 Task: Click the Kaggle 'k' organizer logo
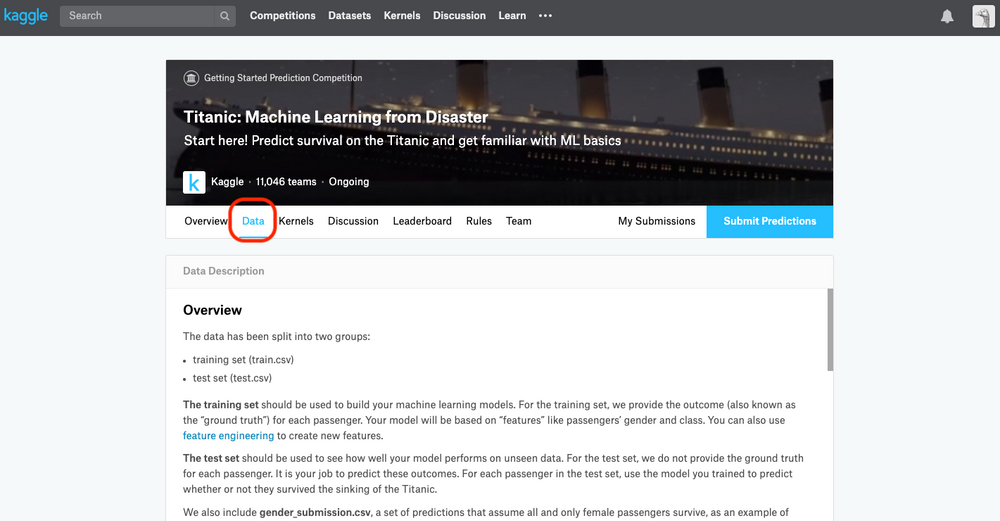(194, 182)
